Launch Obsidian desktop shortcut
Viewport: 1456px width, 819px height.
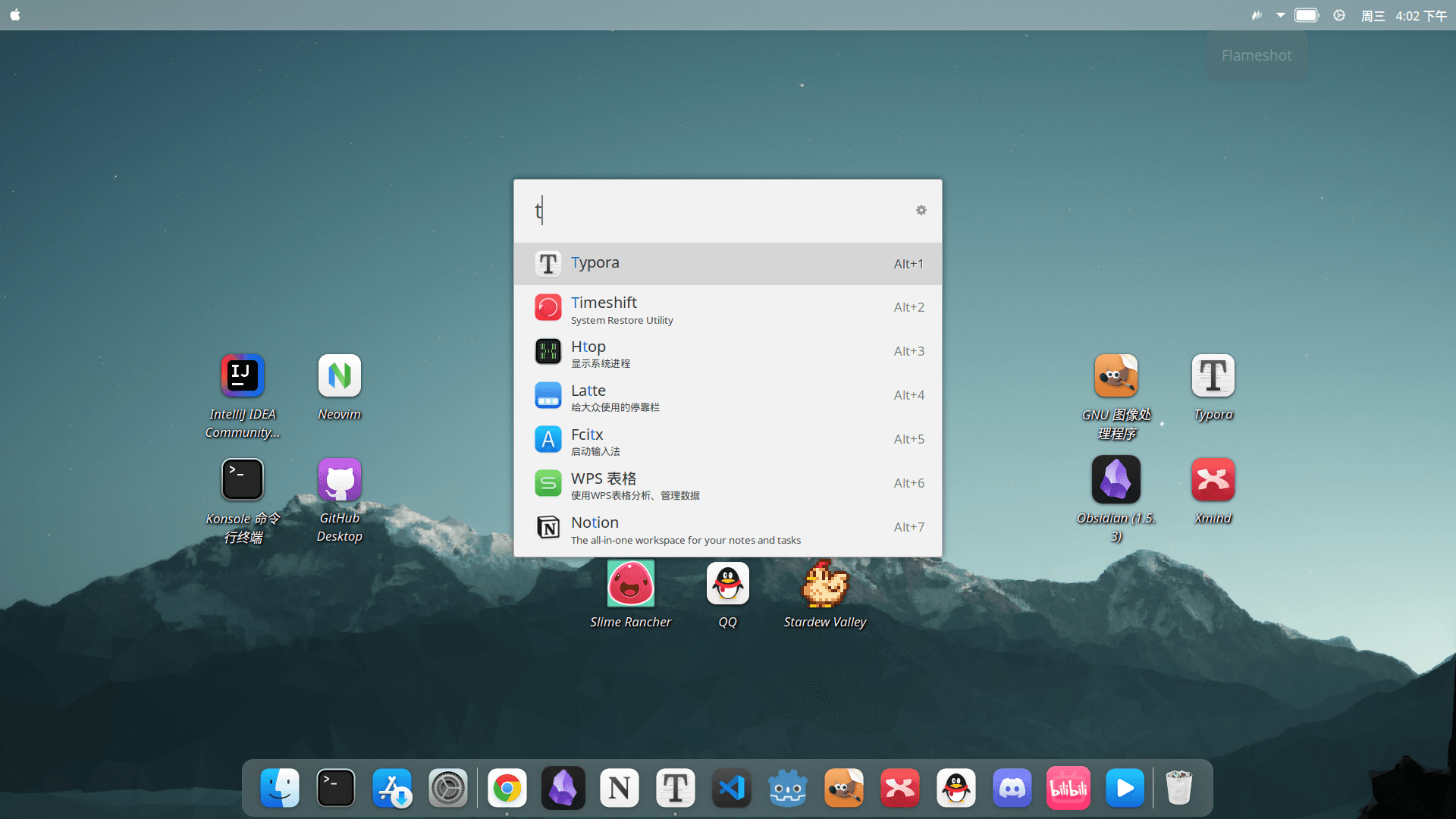pos(1116,500)
